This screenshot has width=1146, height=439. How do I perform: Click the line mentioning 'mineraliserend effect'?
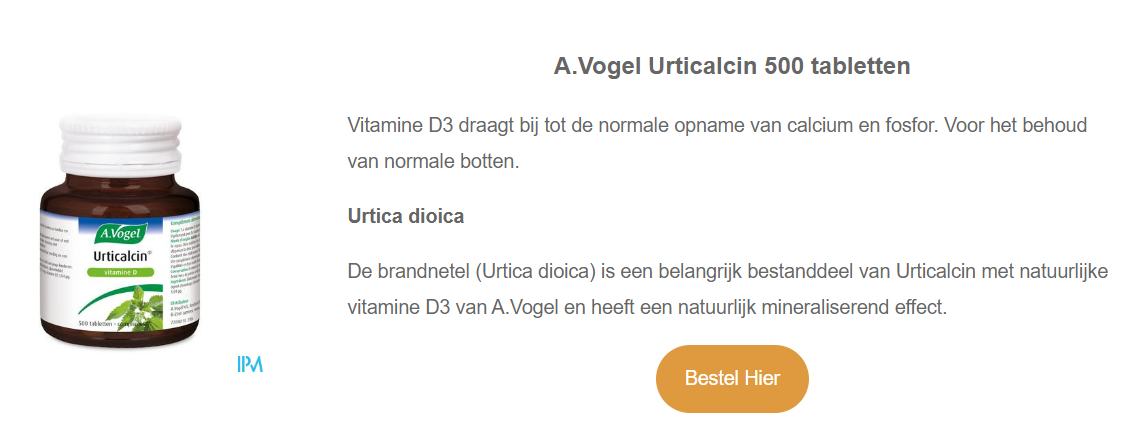pos(646,307)
